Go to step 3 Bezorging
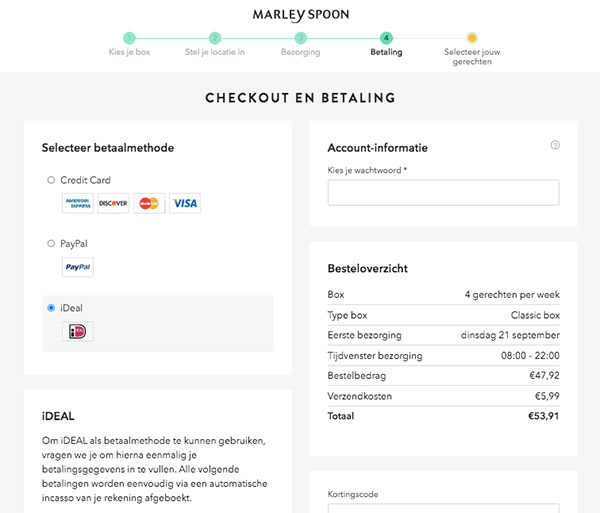The height and width of the screenshot is (513, 600). [300, 38]
